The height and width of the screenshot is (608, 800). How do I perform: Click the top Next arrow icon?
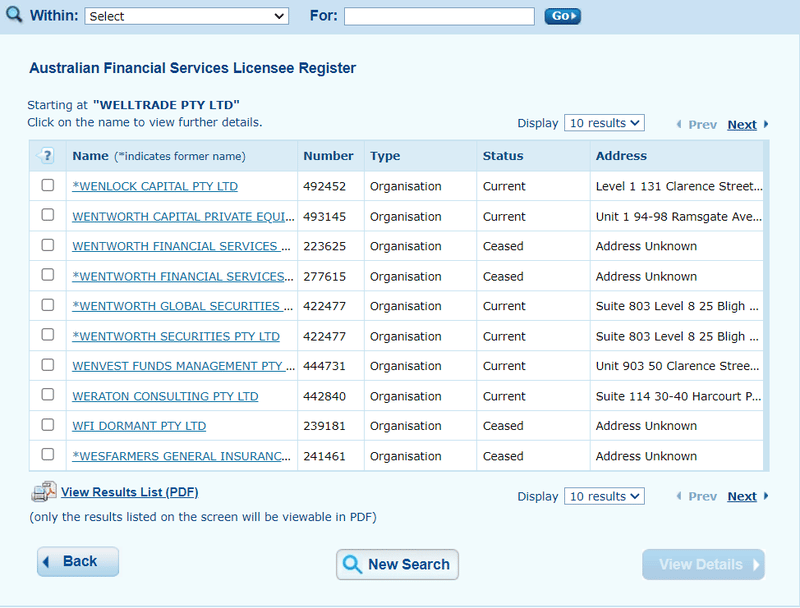766,124
